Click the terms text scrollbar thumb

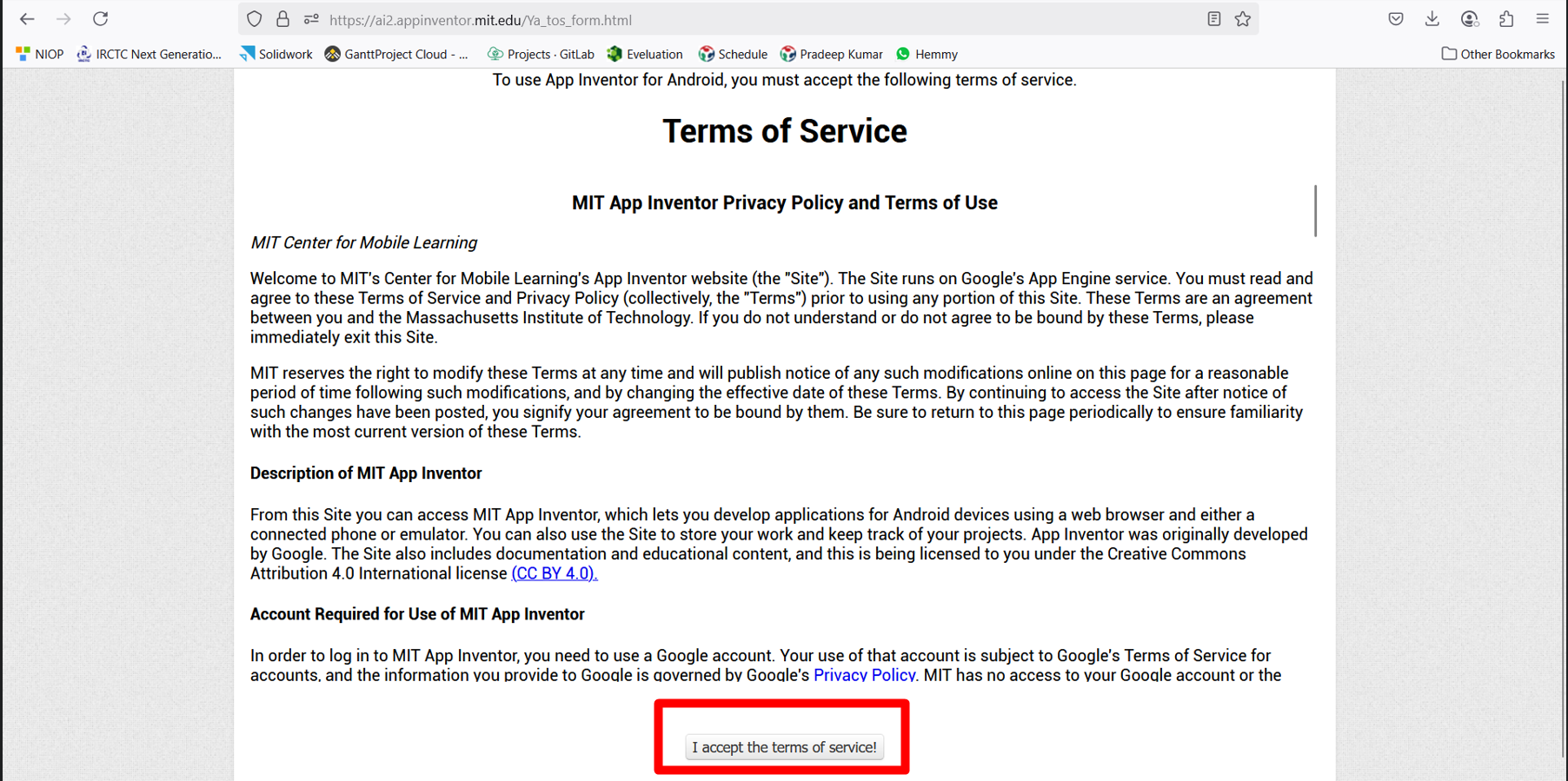point(1315,210)
